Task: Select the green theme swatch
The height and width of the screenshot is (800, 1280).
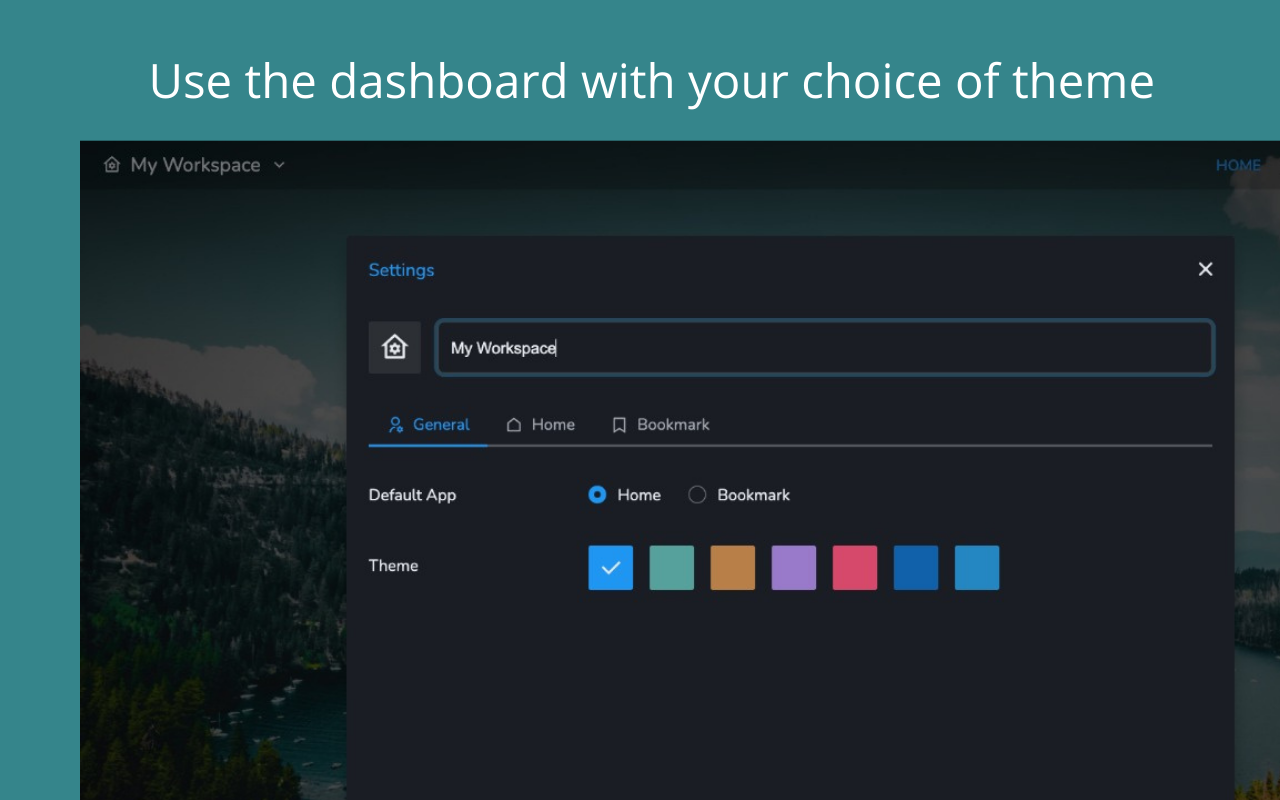Action: (671, 567)
